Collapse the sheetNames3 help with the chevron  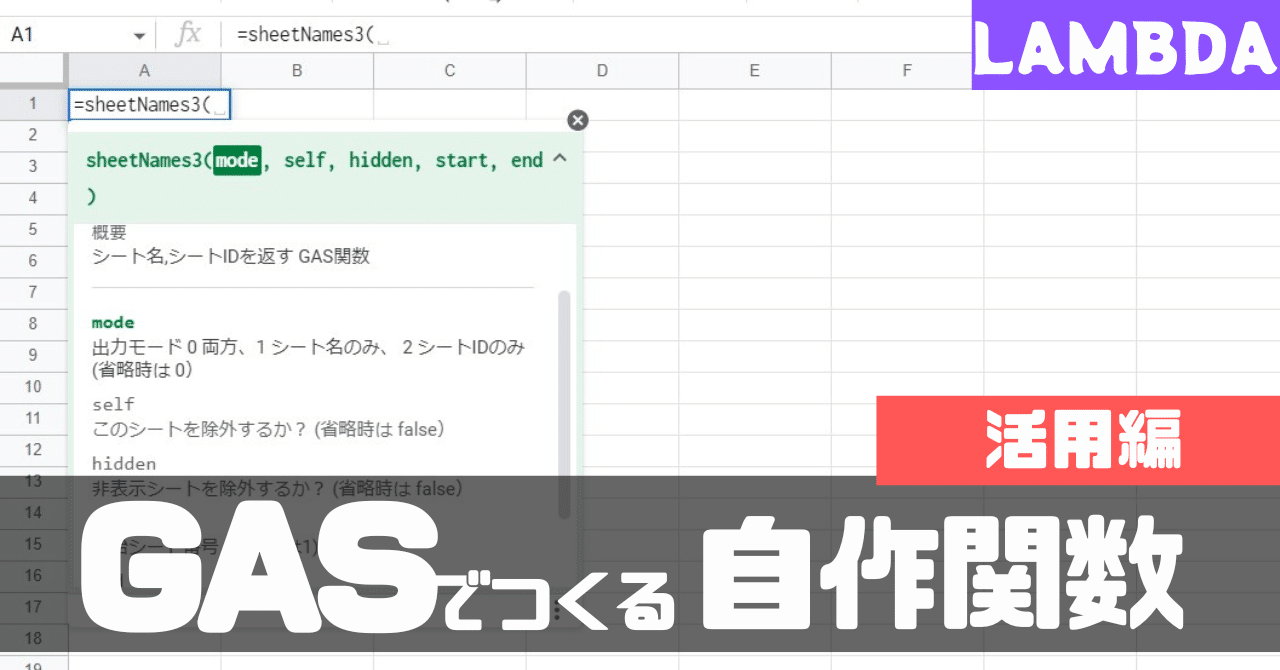coord(560,157)
